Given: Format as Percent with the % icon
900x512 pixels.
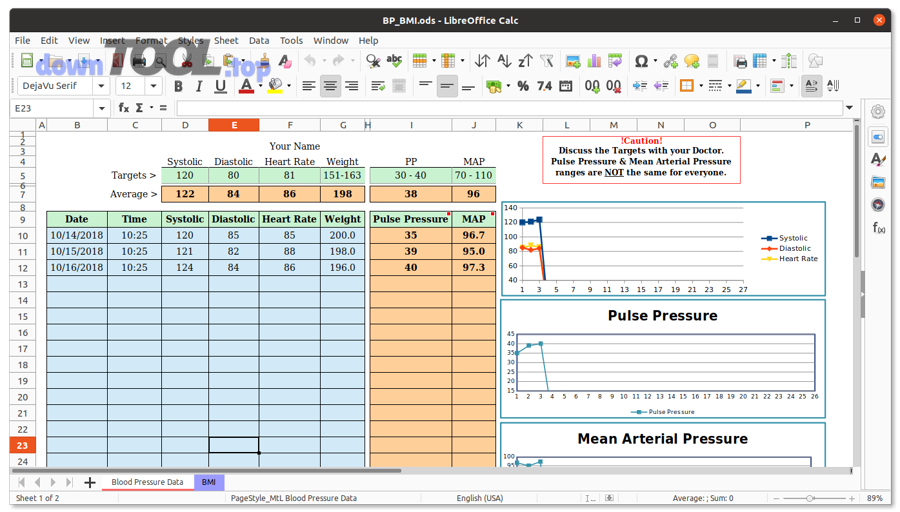Looking at the screenshot, I should (x=523, y=86).
